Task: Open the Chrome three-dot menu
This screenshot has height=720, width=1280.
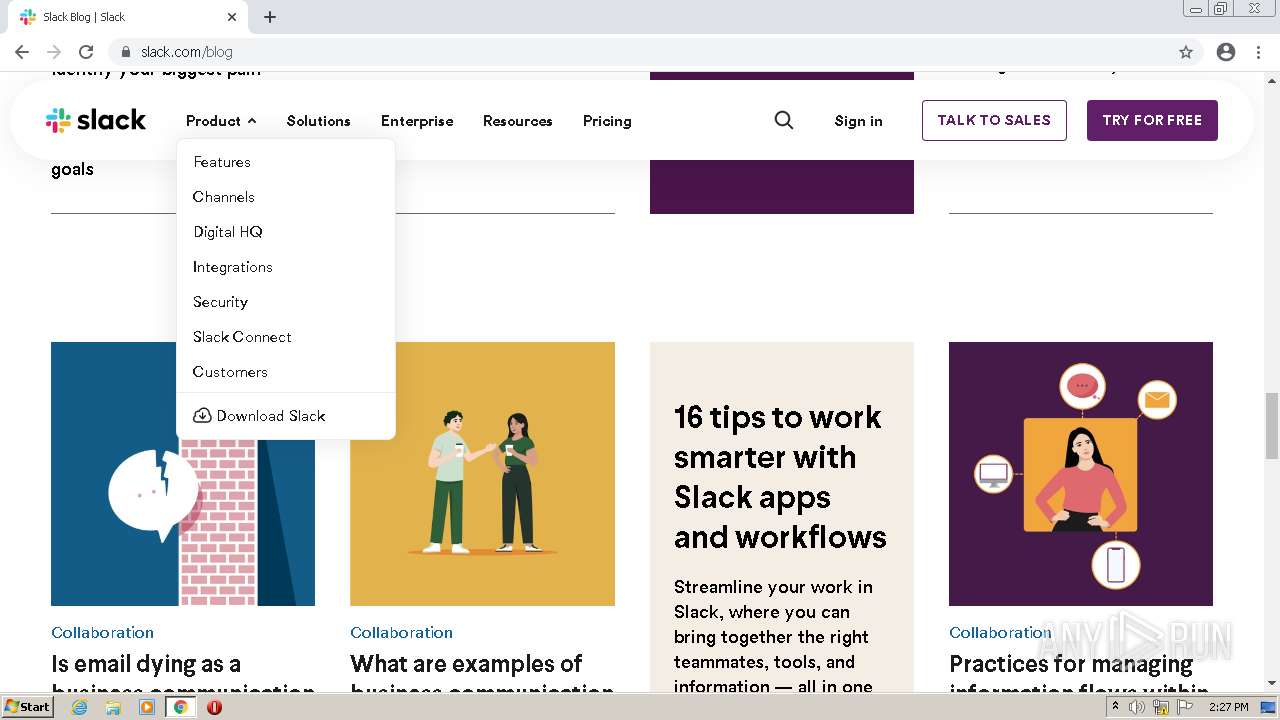Action: [x=1258, y=52]
